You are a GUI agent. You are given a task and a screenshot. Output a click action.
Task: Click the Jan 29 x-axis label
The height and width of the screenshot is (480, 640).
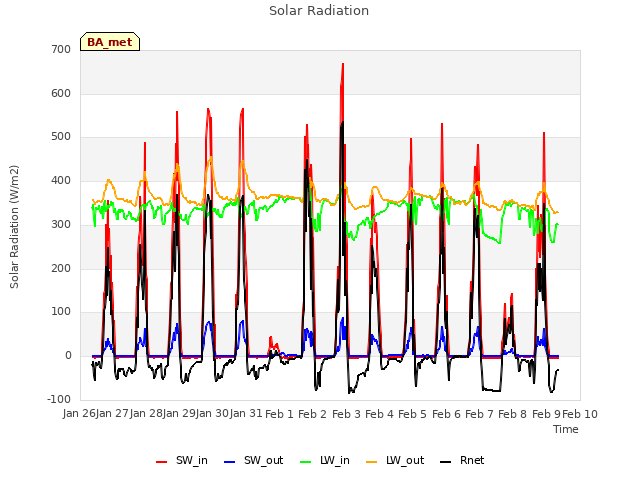point(179,413)
